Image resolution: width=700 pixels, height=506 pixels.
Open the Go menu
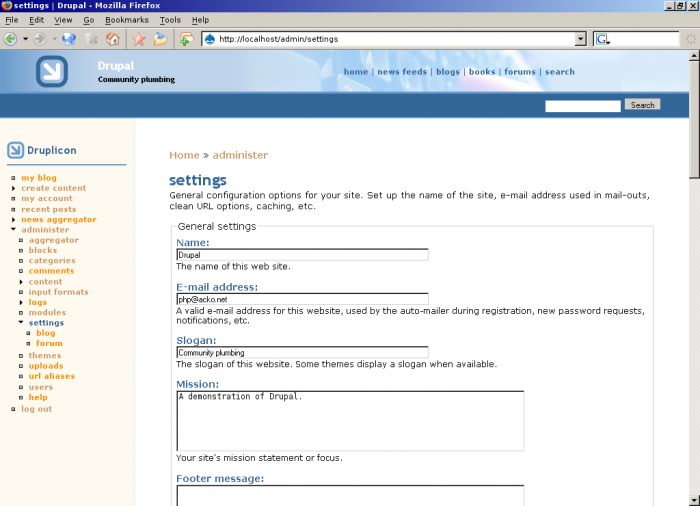(88, 20)
